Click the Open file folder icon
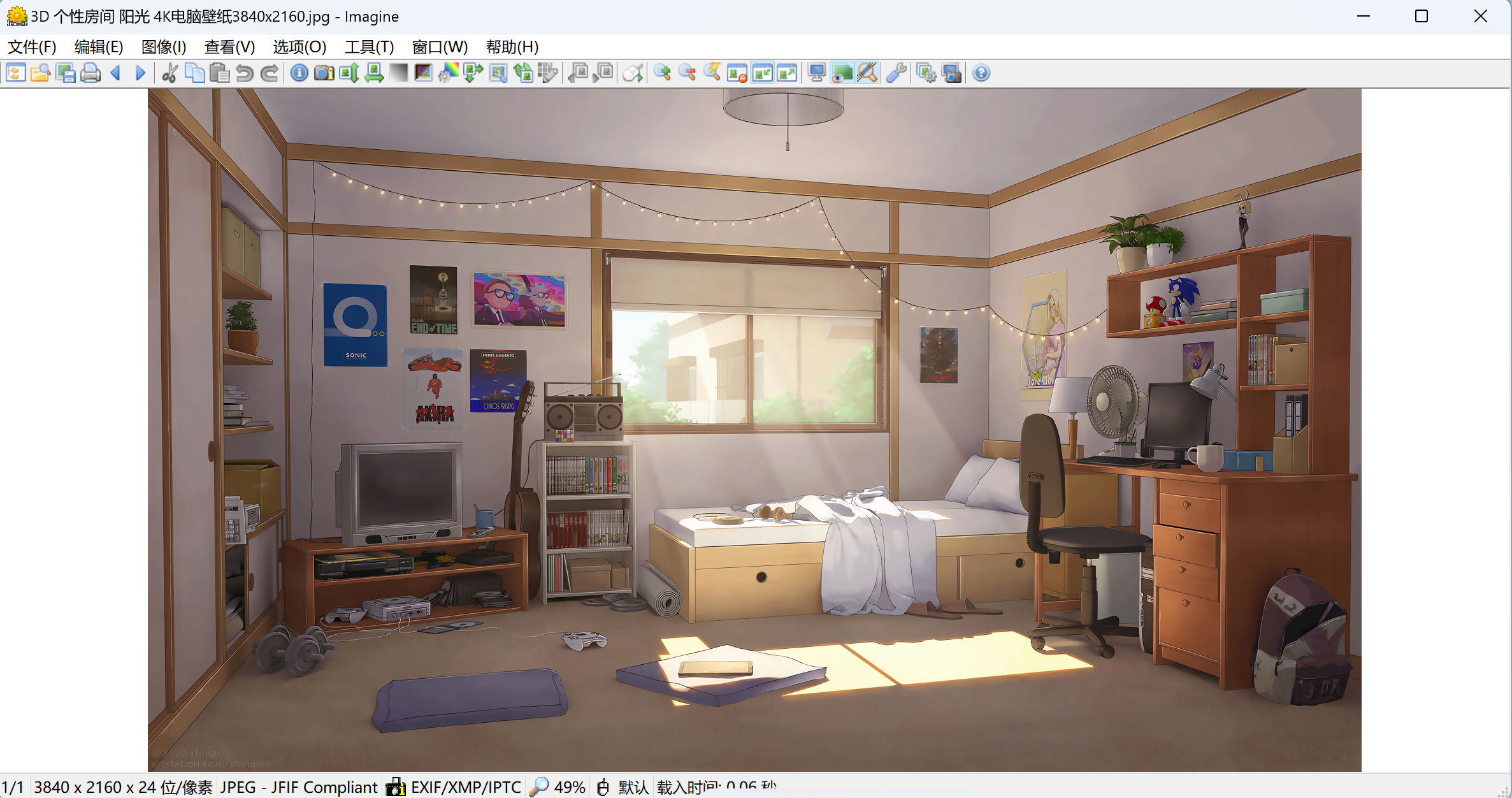This screenshot has width=1512, height=798. coord(40,73)
